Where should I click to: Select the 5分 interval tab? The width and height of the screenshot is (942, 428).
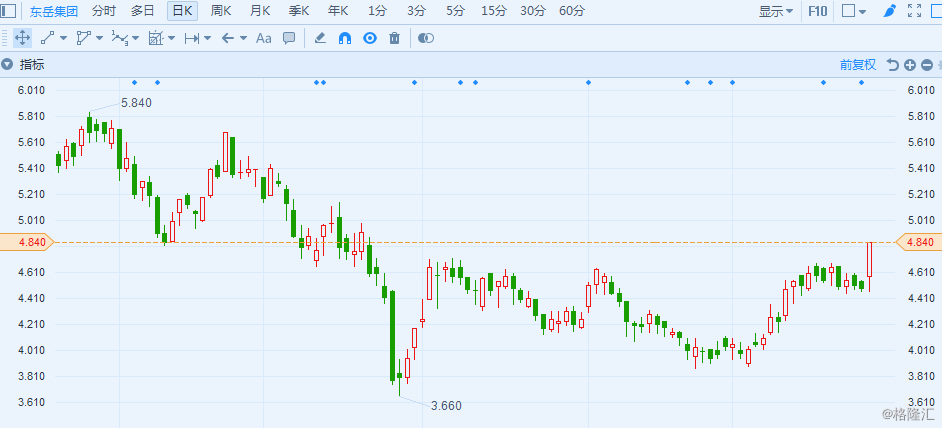[x=455, y=10]
